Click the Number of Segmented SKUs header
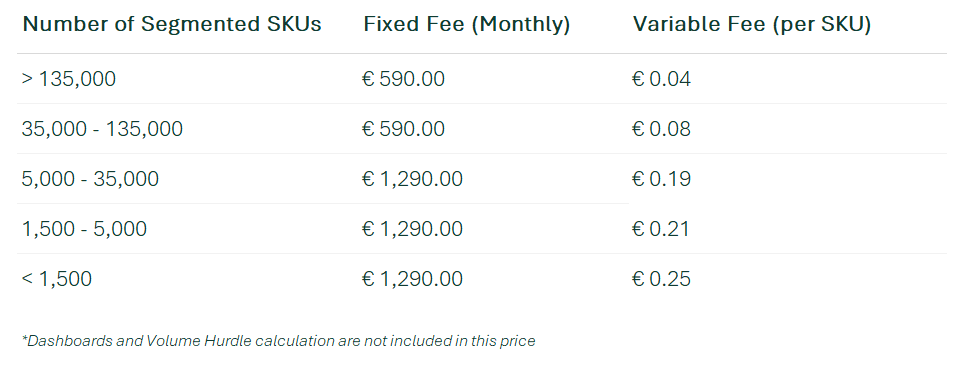Image resolution: width=964 pixels, height=370 pixels. click(x=172, y=25)
